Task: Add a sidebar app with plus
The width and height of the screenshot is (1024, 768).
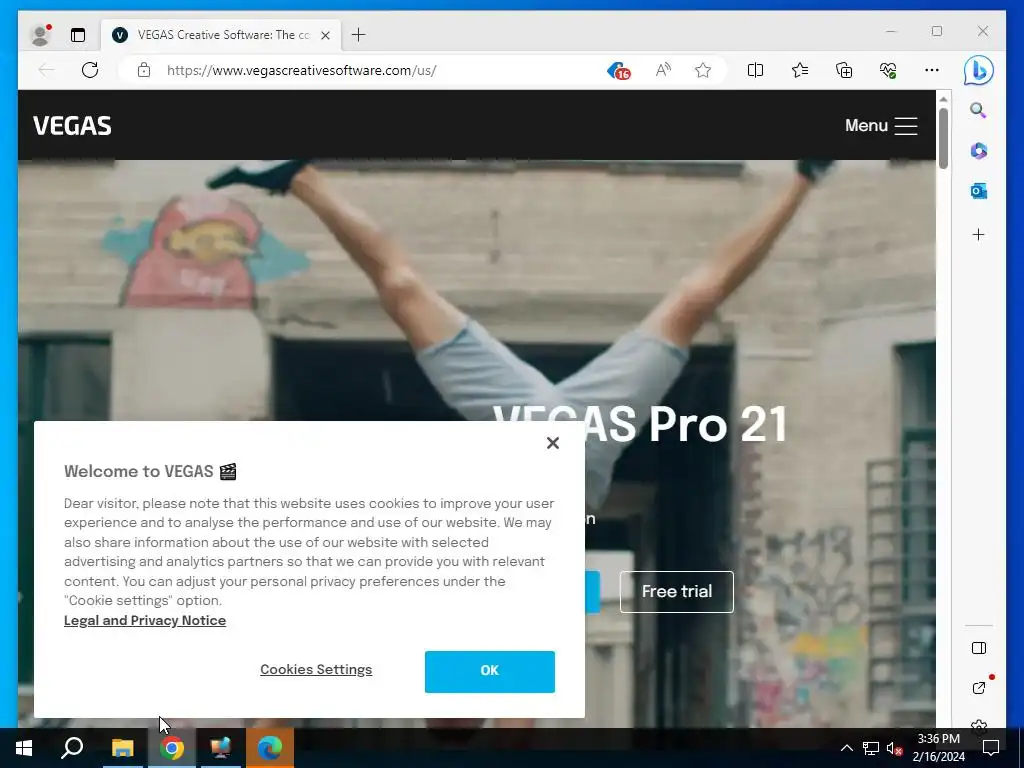Action: click(x=978, y=234)
